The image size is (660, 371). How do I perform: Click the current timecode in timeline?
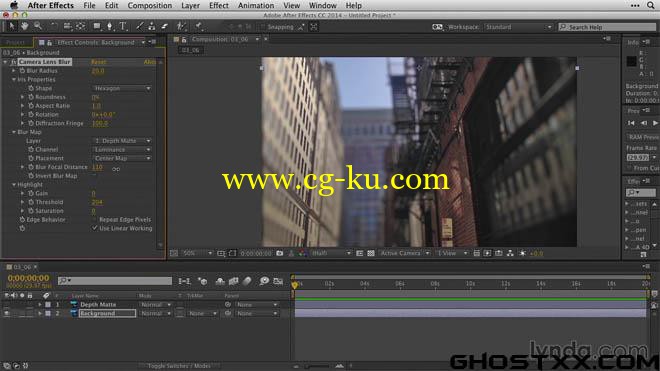pos(28,278)
